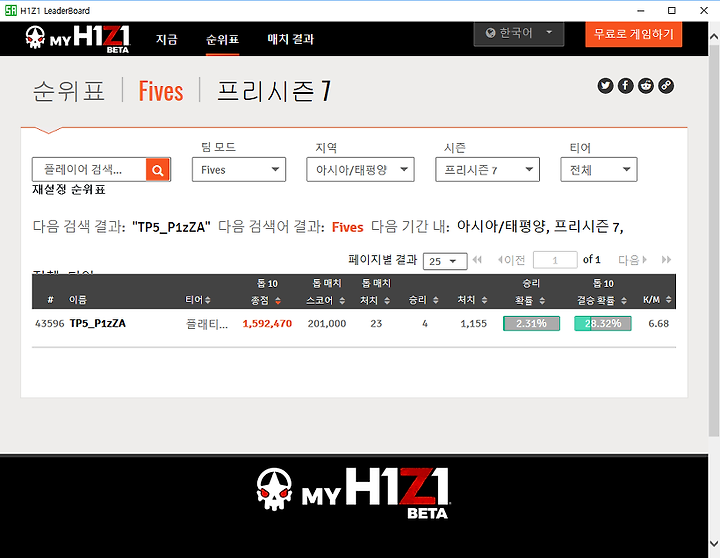Screen dimensions: 720x558
Task: Click the 이전 previous page link
Action: click(x=511, y=260)
